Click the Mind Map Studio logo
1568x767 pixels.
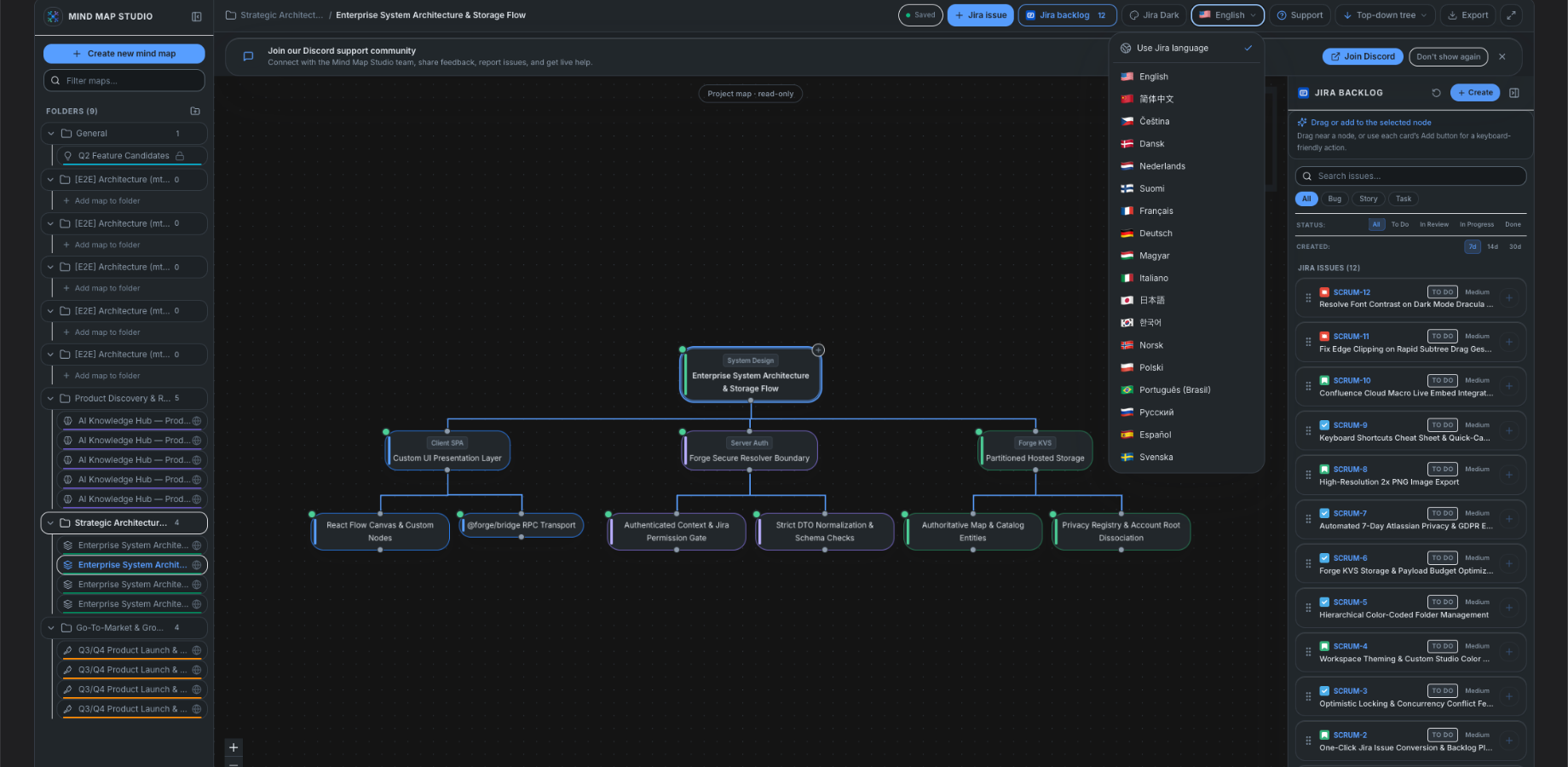tap(53, 16)
